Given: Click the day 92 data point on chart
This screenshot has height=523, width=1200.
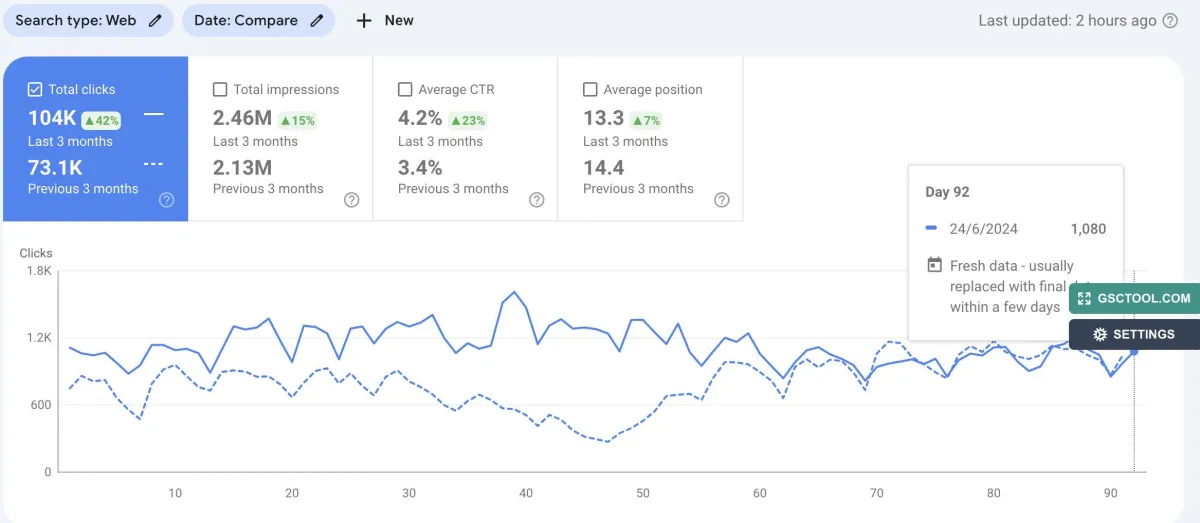Looking at the screenshot, I should pos(1134,351).
